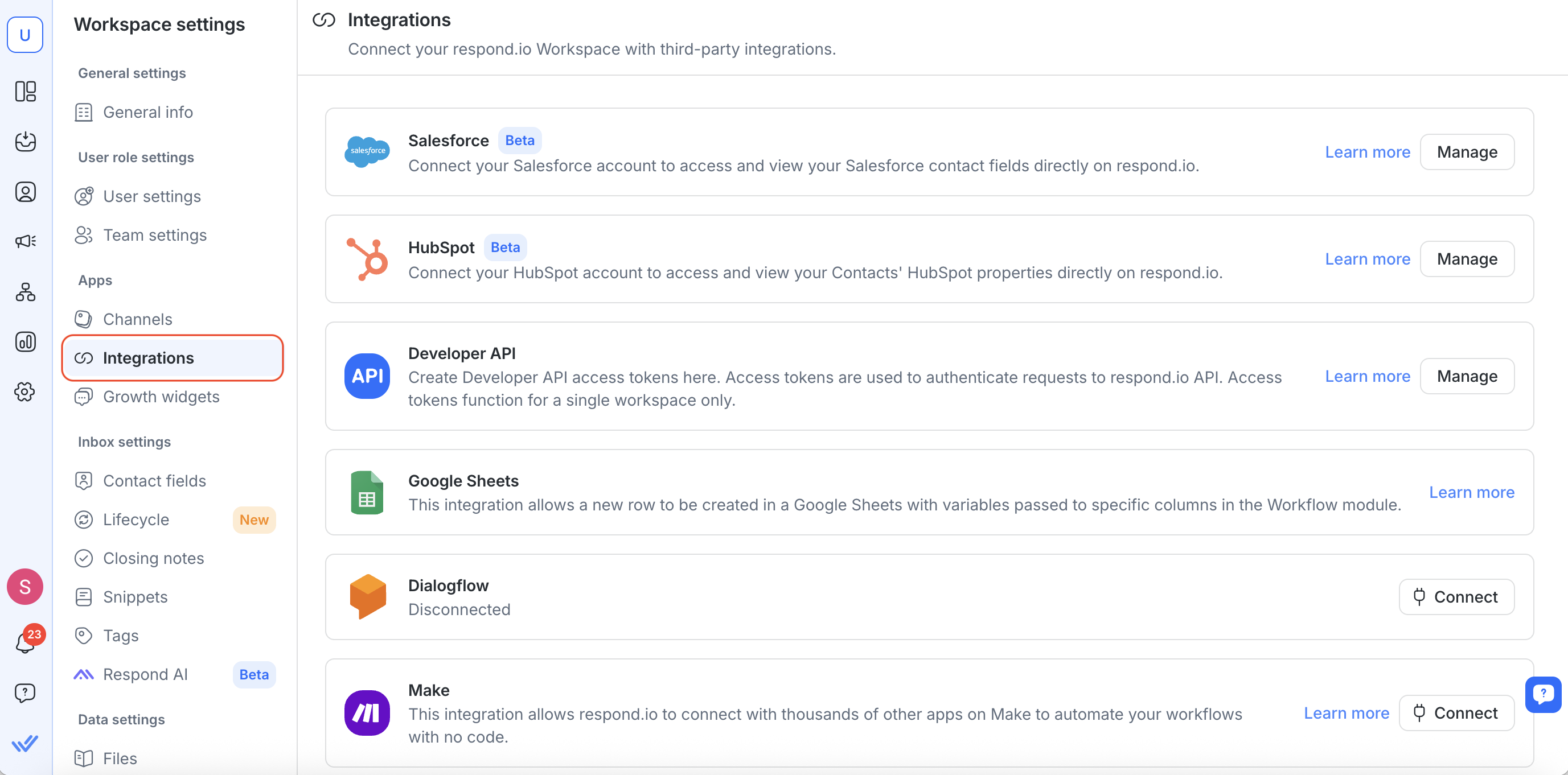Open the Inbox messages icon

[25, 141]
